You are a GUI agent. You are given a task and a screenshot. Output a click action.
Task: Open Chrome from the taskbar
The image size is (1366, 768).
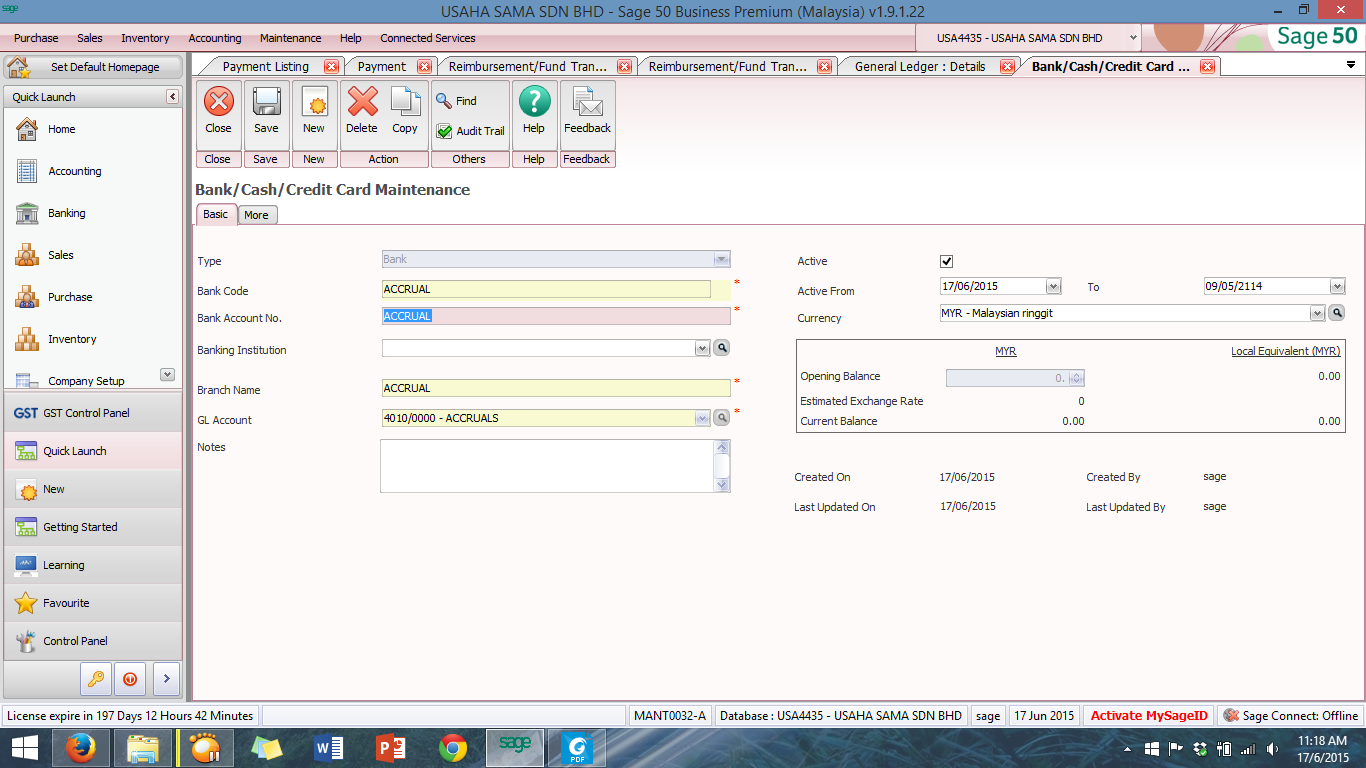(453, 748)
